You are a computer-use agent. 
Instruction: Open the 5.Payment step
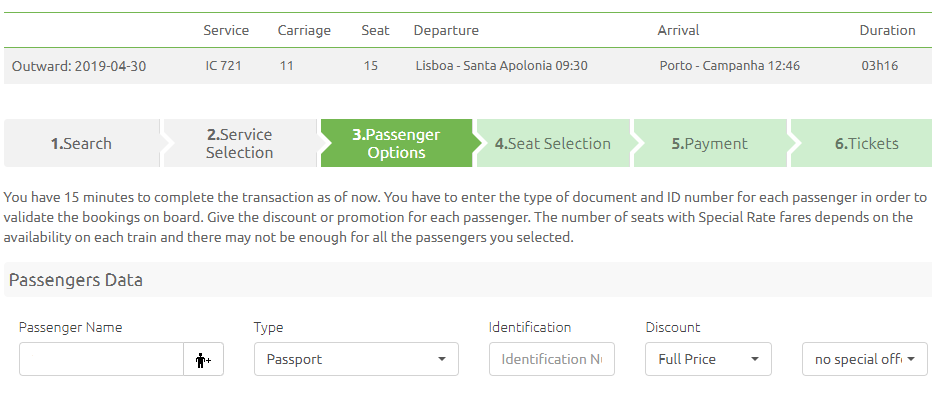(x=710, y=143)
